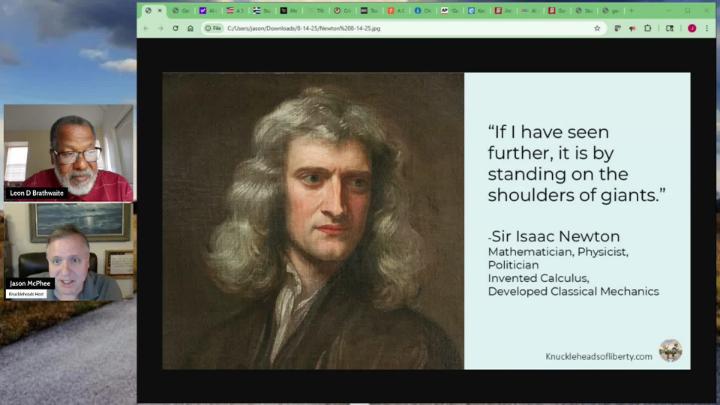The height and width of the screenshot is (405, 720).
Task: Click the File info chip in address bar
Action: point(213,28)
